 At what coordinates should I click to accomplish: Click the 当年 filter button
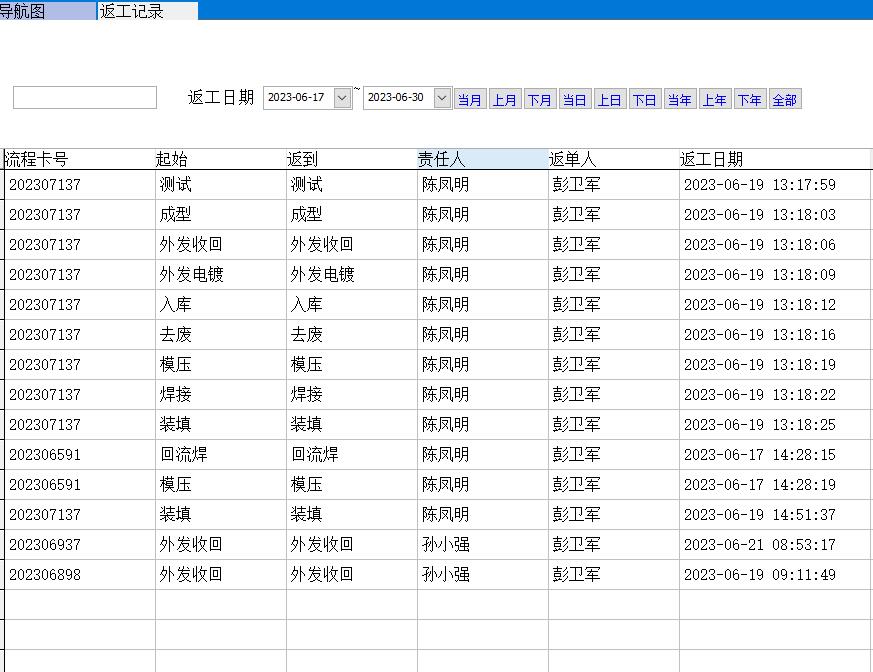680,100
